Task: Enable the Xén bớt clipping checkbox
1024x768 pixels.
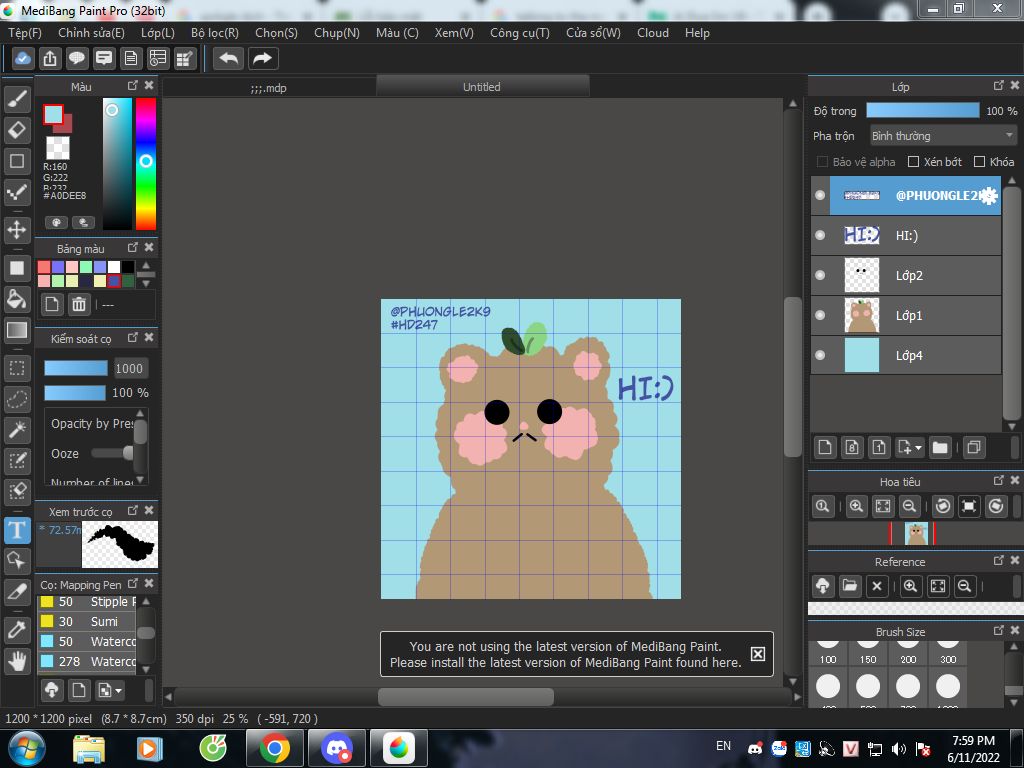Action: 913,162
